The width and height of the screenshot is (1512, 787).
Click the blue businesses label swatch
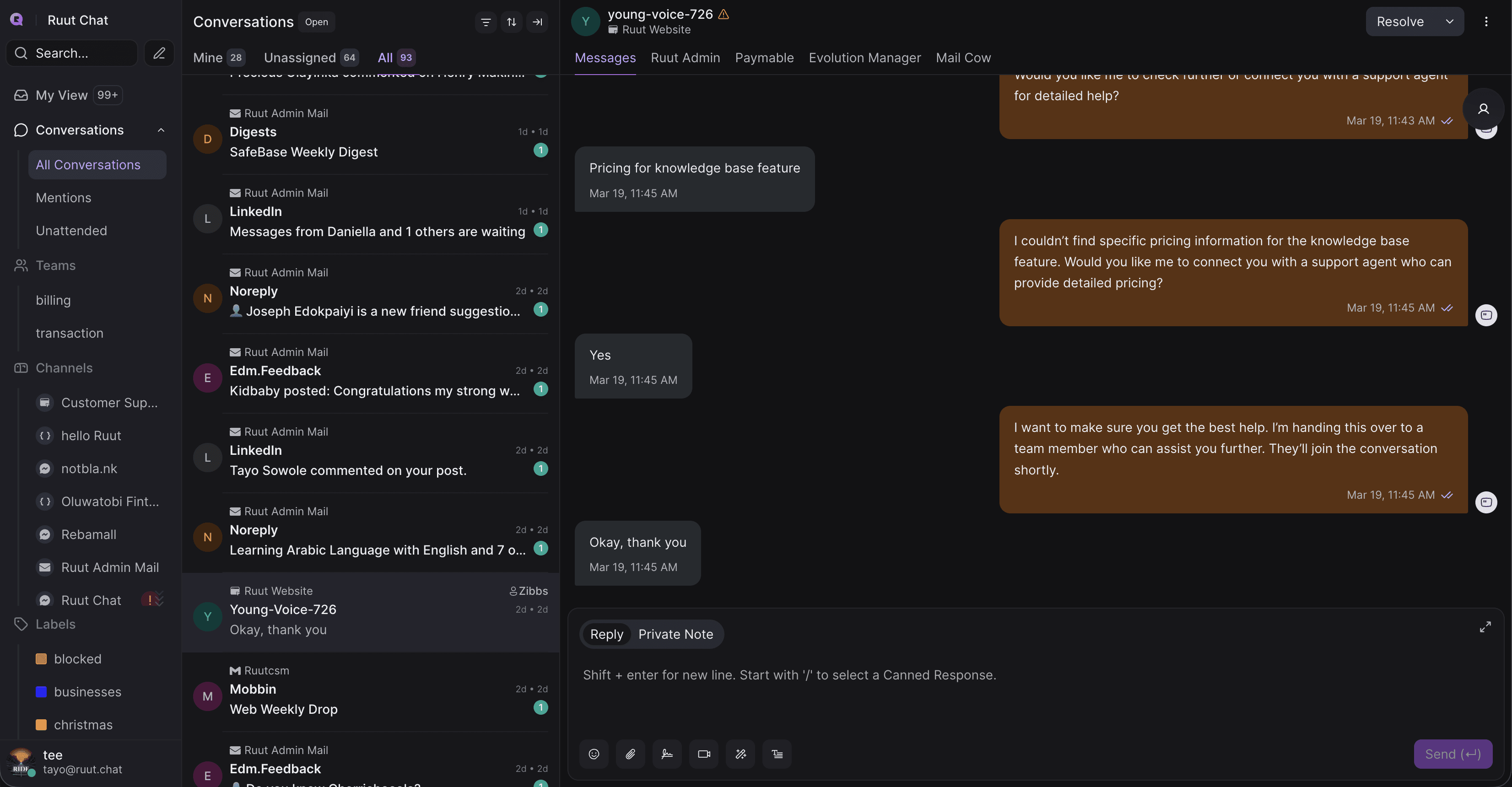point(41,692)
